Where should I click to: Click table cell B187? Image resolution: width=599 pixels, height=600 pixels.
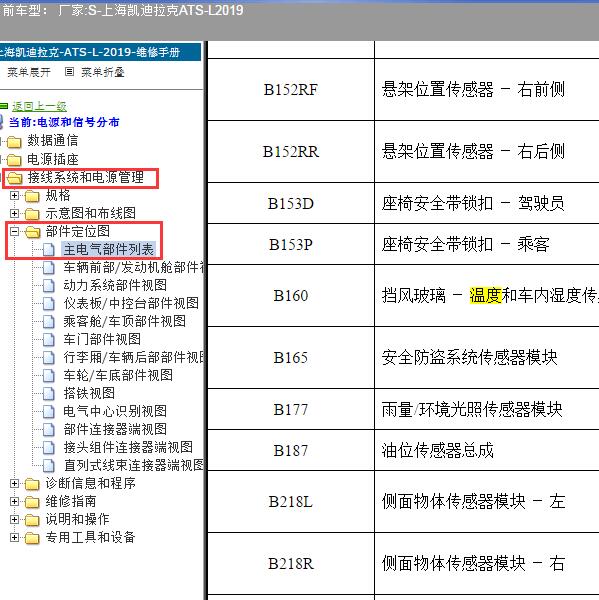[x=291, y=450]
